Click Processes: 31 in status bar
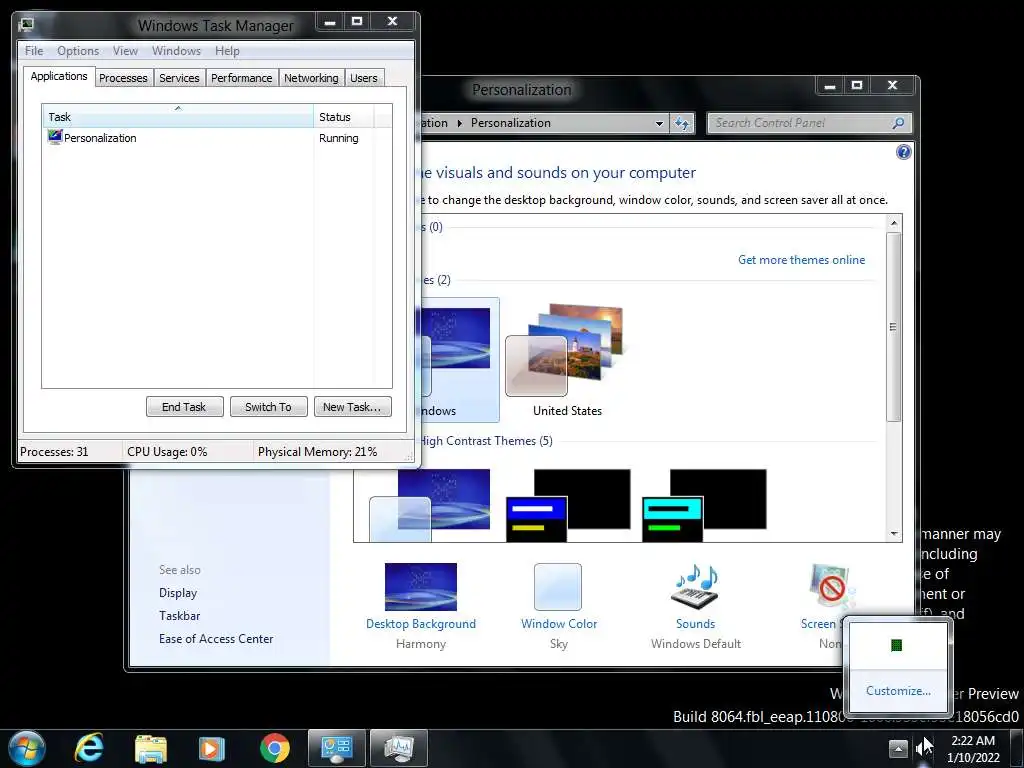 coord(54,452)
